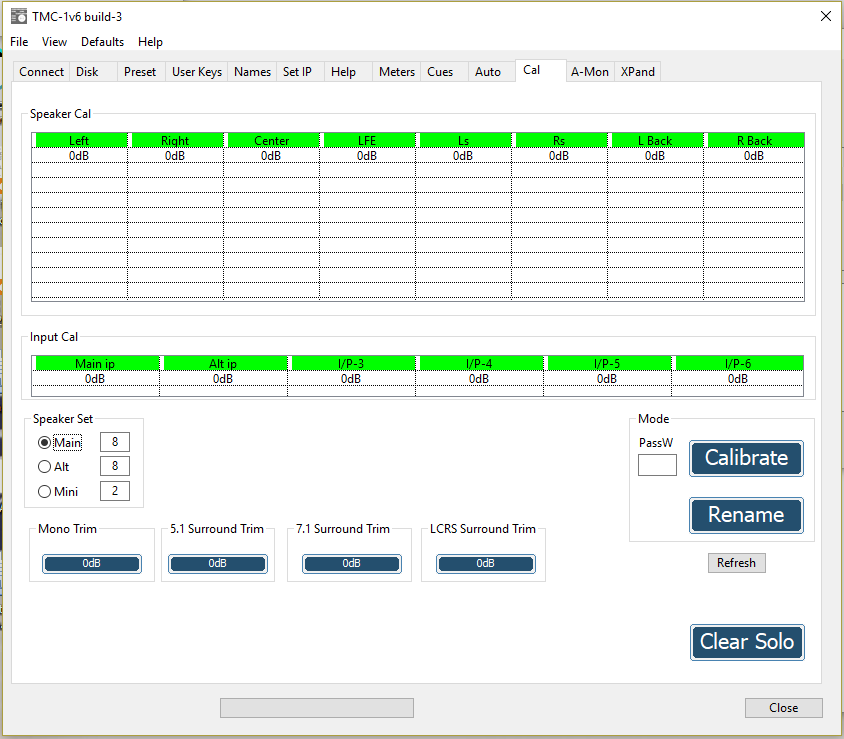Screen dimensions: 844x739
Task: Select the Main ip input header
Action: click(97, 363)
